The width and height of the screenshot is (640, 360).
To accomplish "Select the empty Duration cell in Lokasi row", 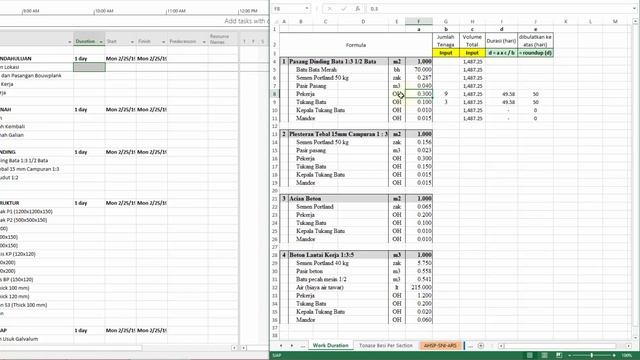I will 89,67.
